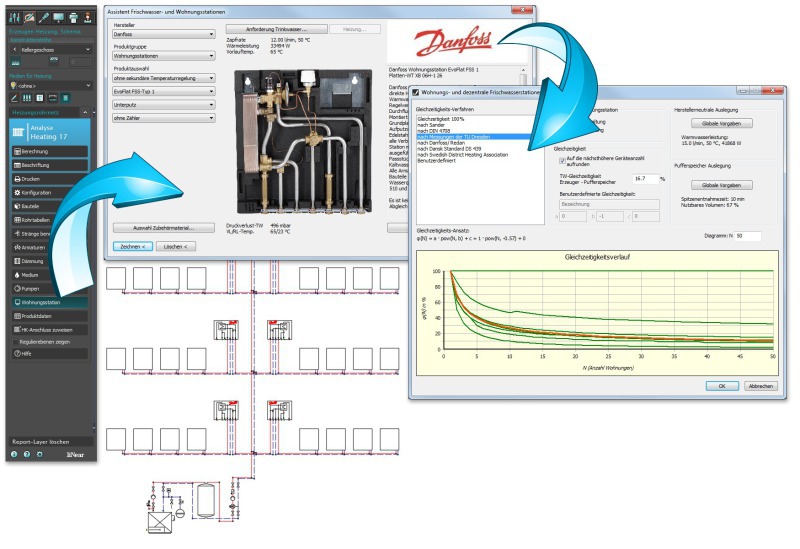Click the info icon at the panel bottom
Image resolution: width=800 pixels, height=549 pixels.
[x=14, y=454]
